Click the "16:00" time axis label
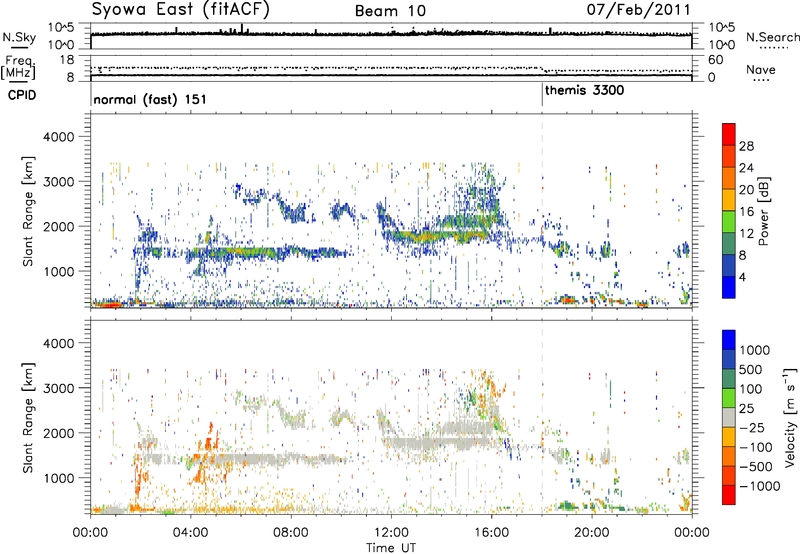Image resolution: width=800 pixels, height=554 pixels. (491, 533)
